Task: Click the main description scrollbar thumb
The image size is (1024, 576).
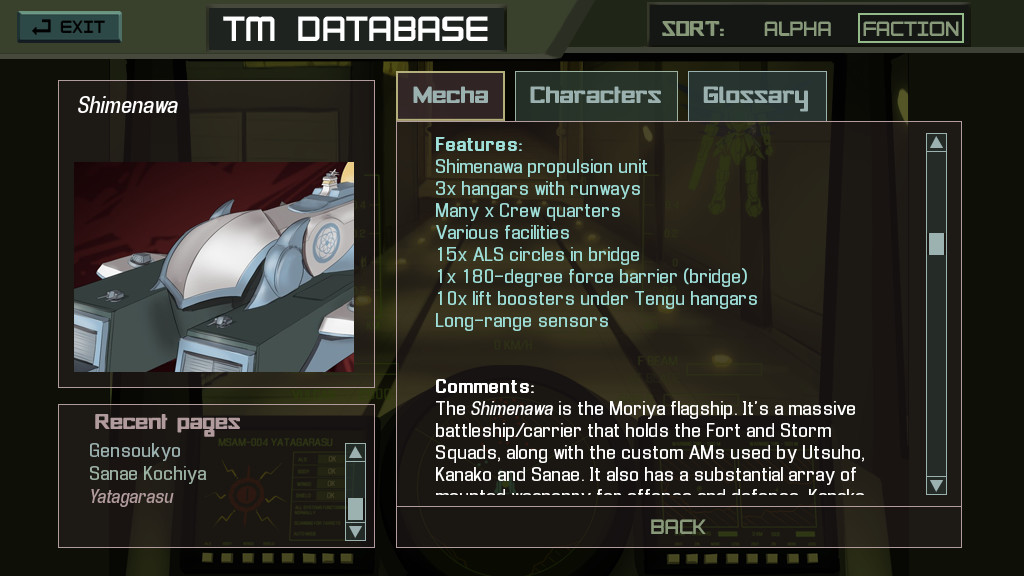Action: 936,244
